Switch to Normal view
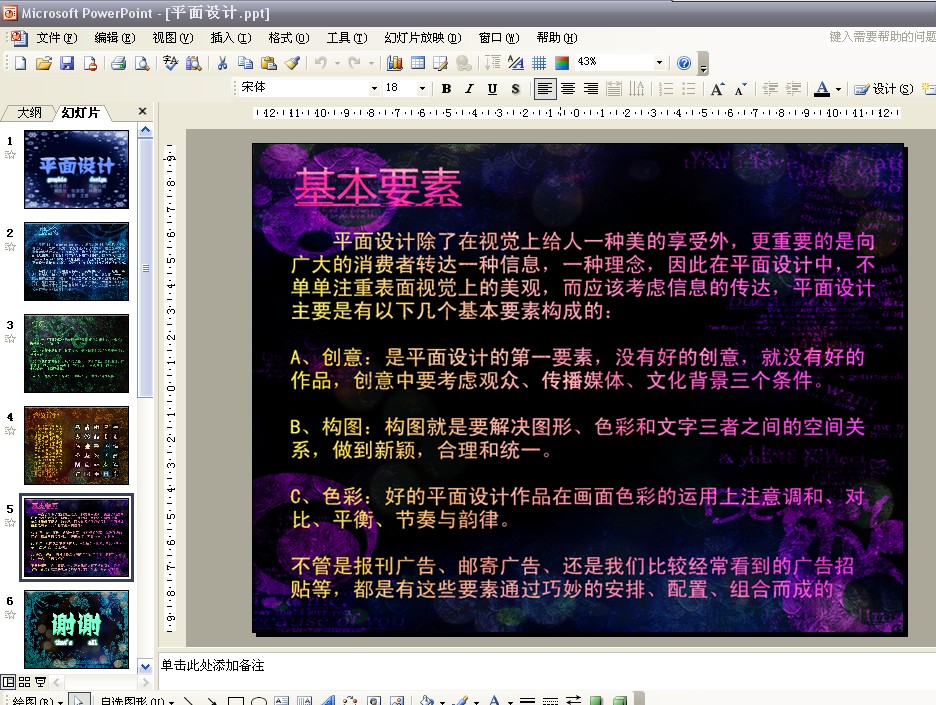936x705 pixels. point(8,682)
